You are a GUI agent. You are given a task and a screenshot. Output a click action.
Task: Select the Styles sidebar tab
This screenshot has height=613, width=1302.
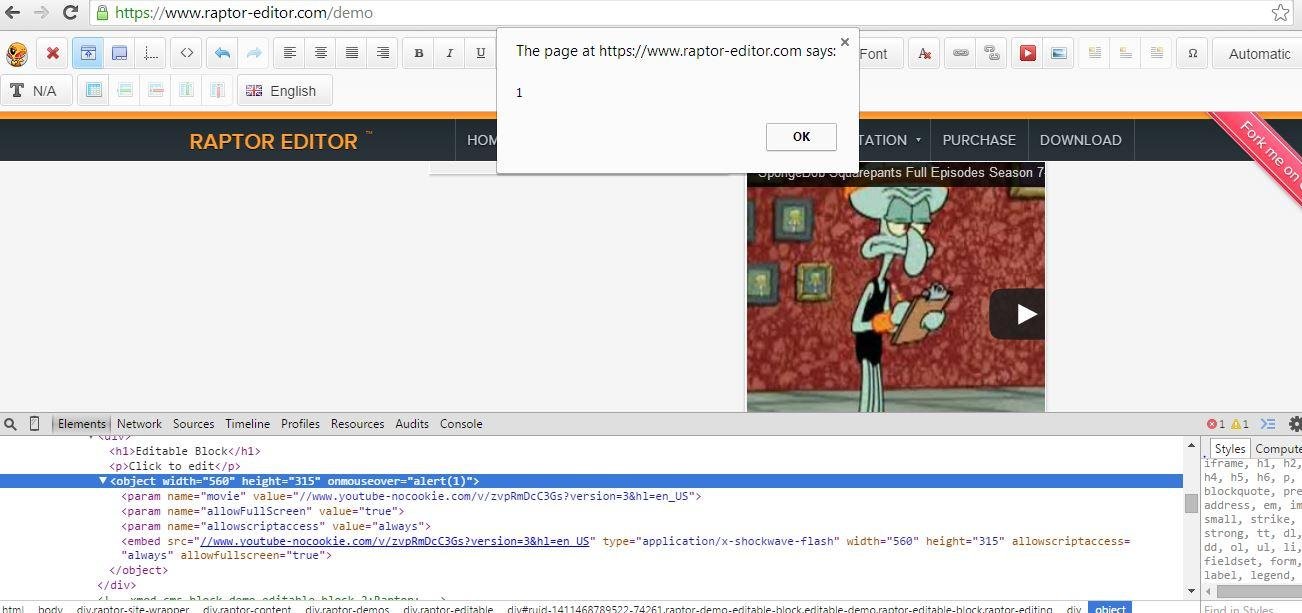coord(1229,449)
